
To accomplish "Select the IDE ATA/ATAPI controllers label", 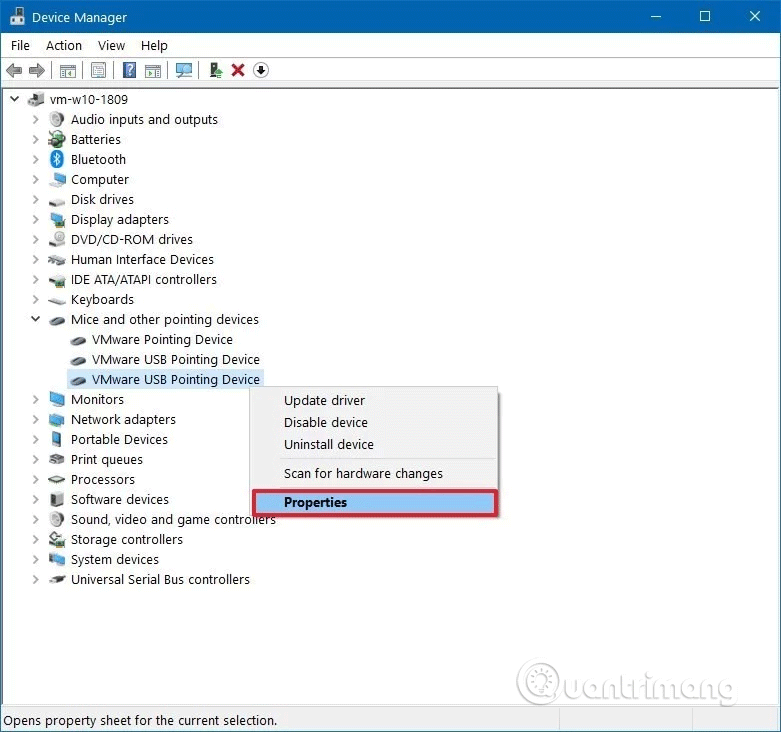I will pos(143,279).
